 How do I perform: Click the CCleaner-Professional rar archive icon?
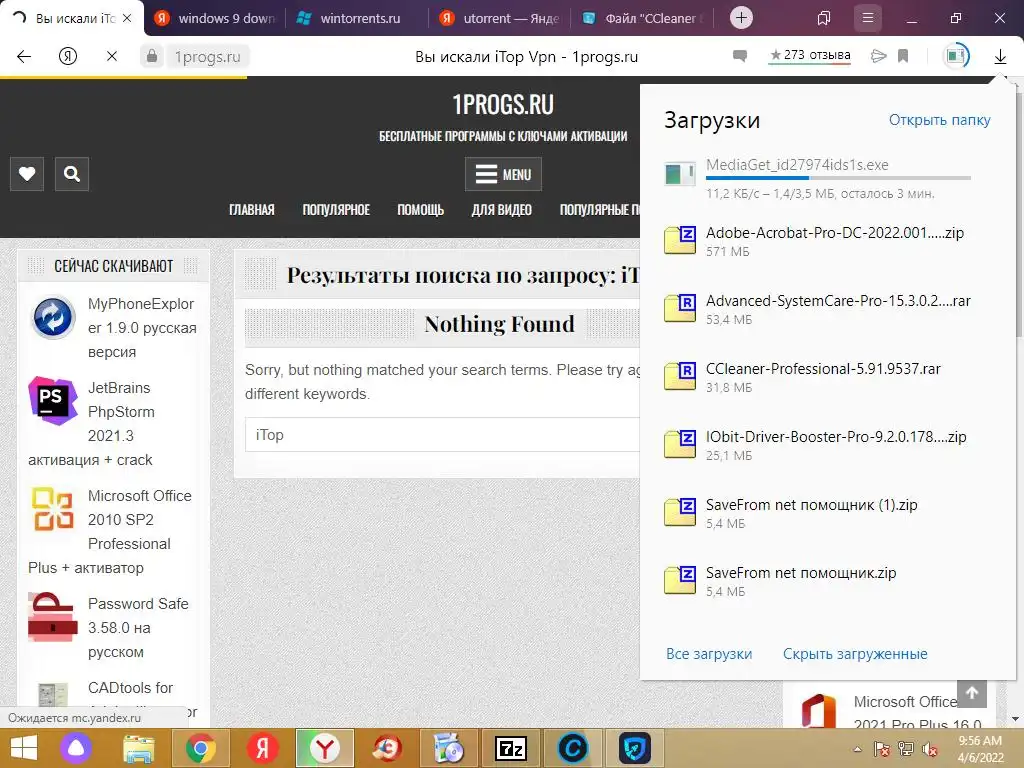[x=680, y=376]
